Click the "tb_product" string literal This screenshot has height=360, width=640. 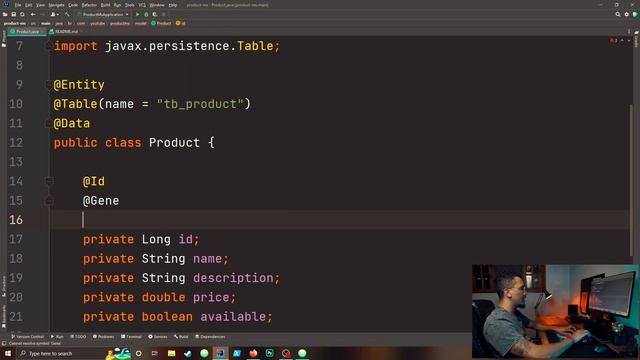(x=200, y=104)
